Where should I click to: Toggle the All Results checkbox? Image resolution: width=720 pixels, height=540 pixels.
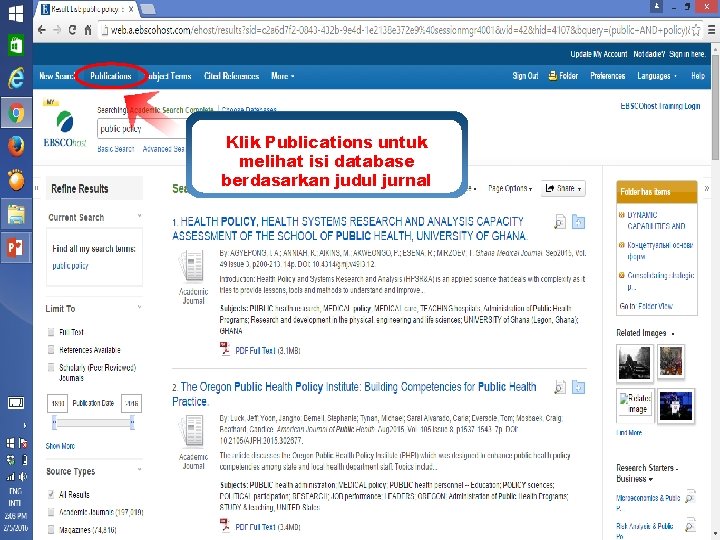[x=51, y=495]
